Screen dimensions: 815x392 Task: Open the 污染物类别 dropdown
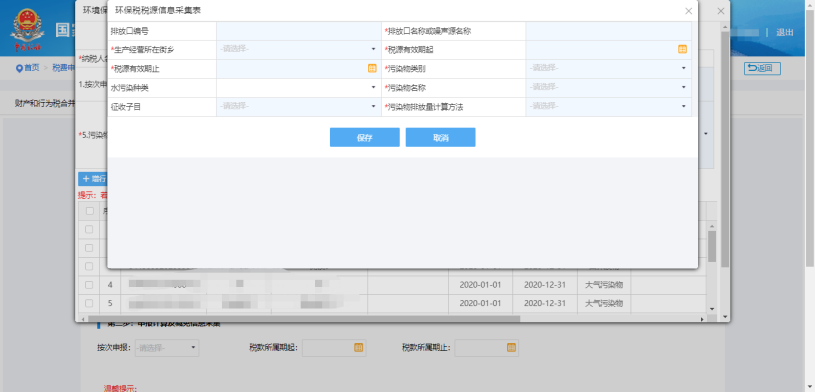pos(608,68)
